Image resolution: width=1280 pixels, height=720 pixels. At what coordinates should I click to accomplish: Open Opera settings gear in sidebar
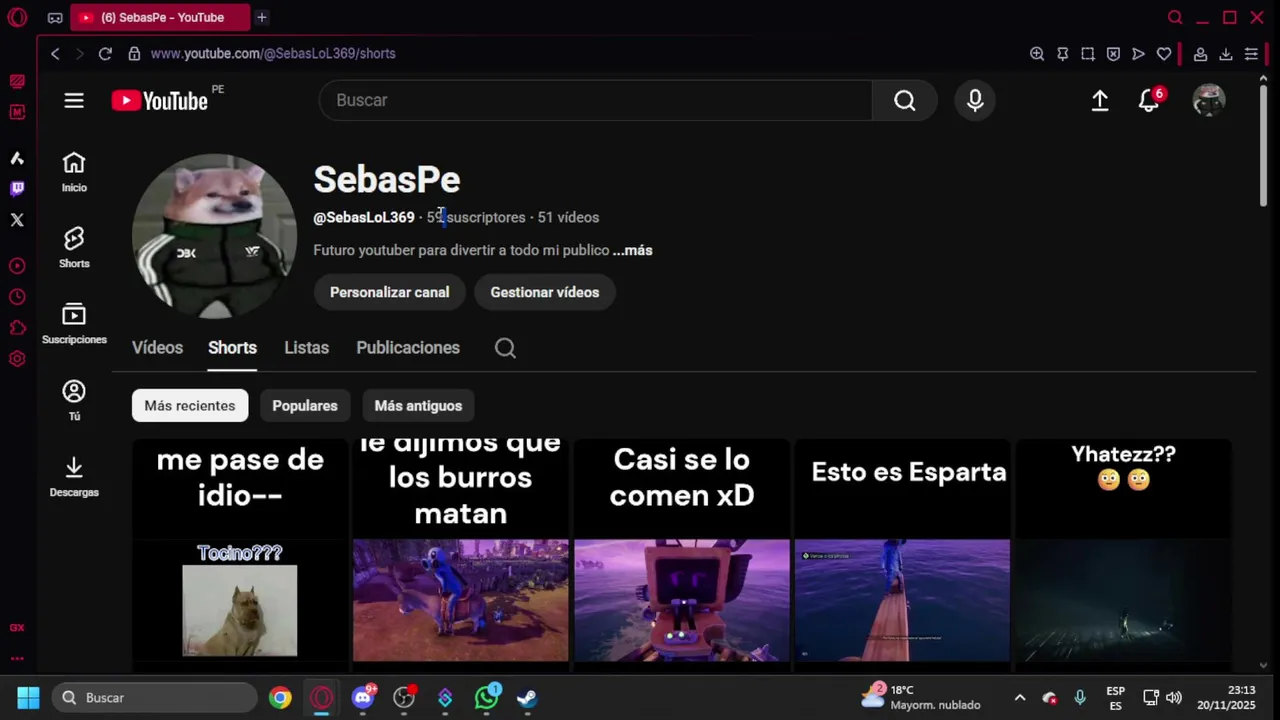(x=17, y=359)
